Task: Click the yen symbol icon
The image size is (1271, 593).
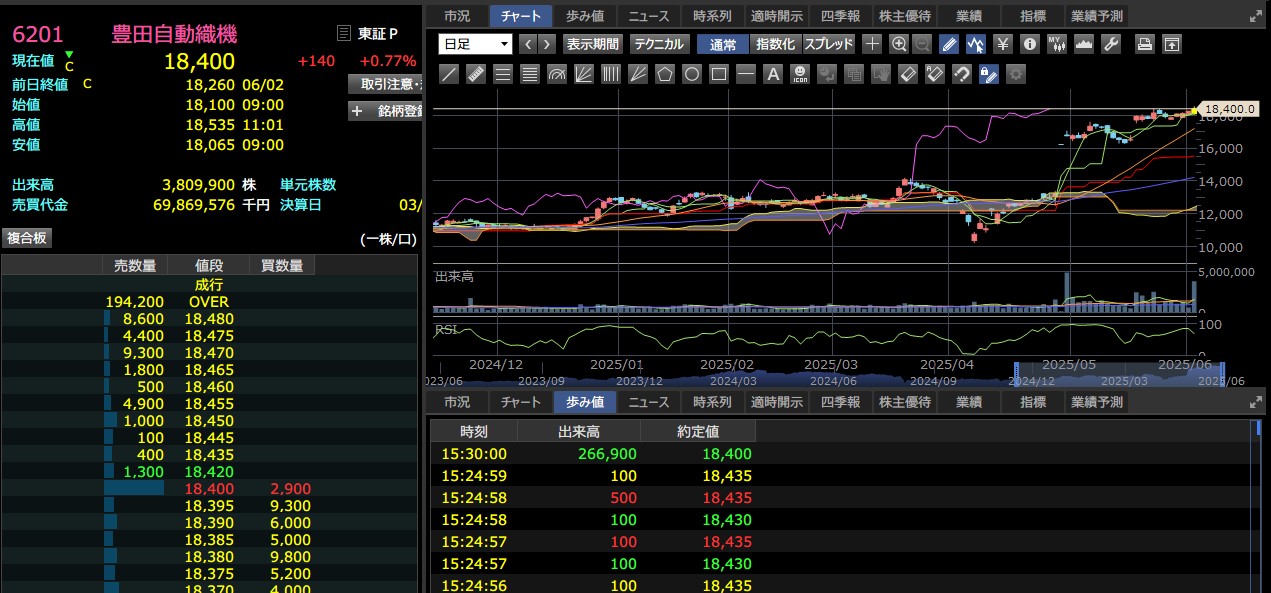Action: point(1003,44)
